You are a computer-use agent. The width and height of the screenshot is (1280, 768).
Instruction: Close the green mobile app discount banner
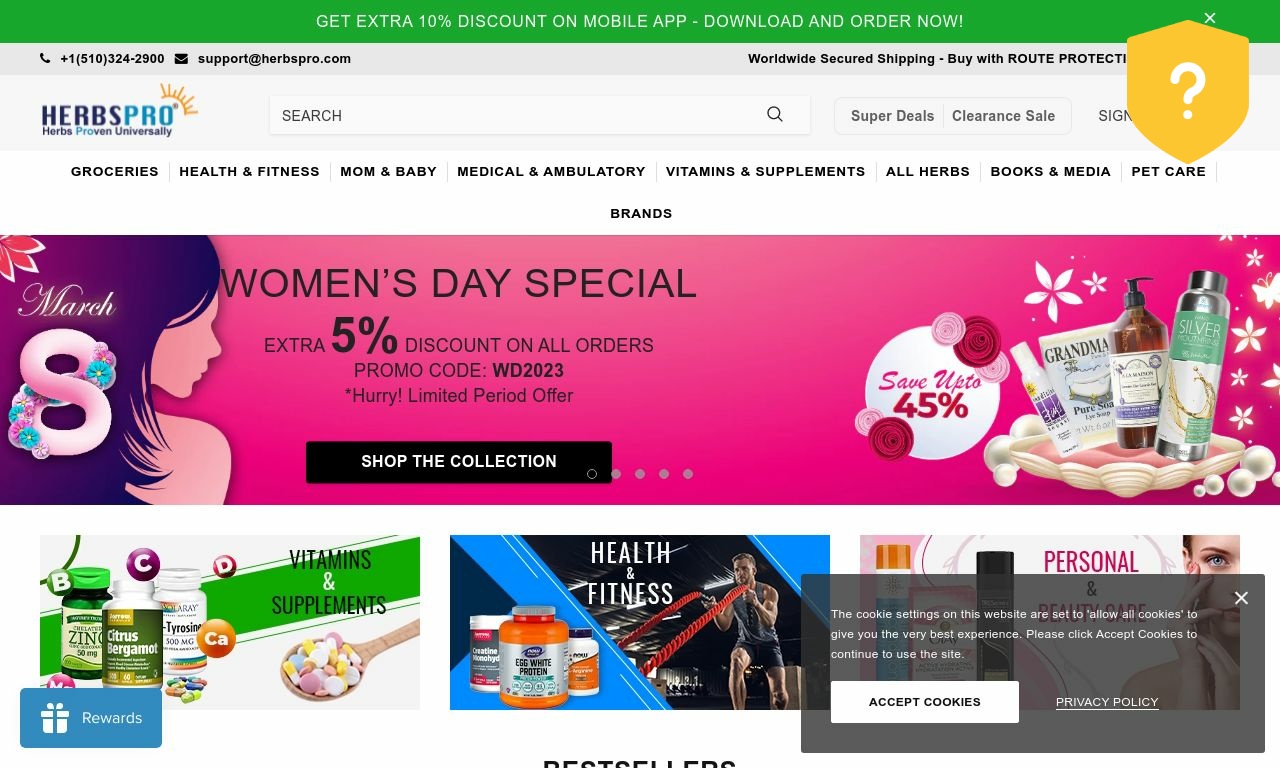(1210, 18)
